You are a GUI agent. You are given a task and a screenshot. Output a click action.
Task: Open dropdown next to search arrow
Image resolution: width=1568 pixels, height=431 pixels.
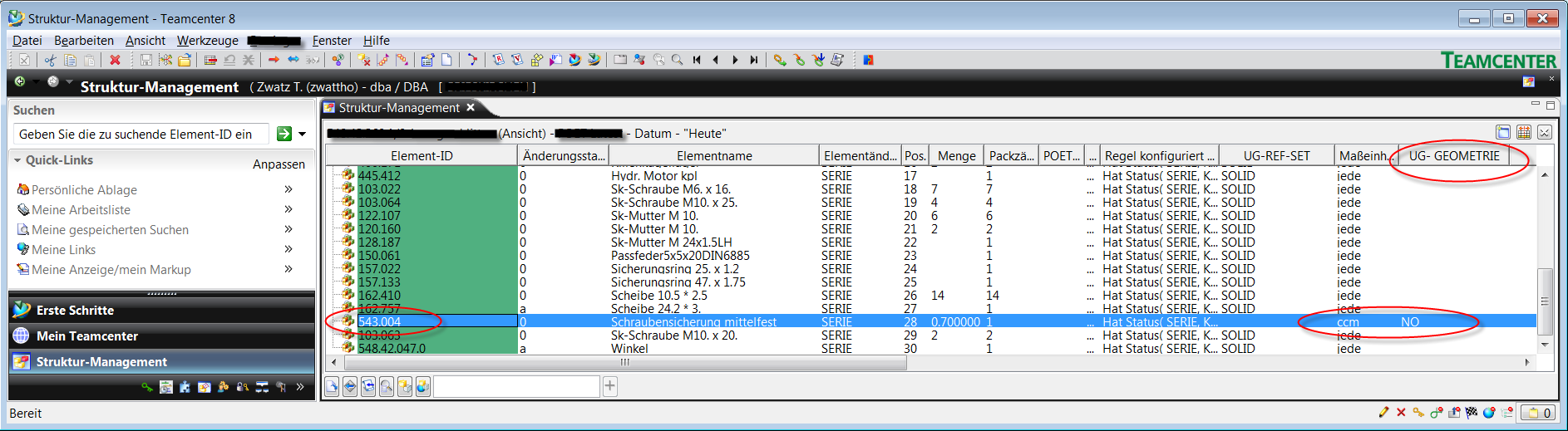[302, 134]
